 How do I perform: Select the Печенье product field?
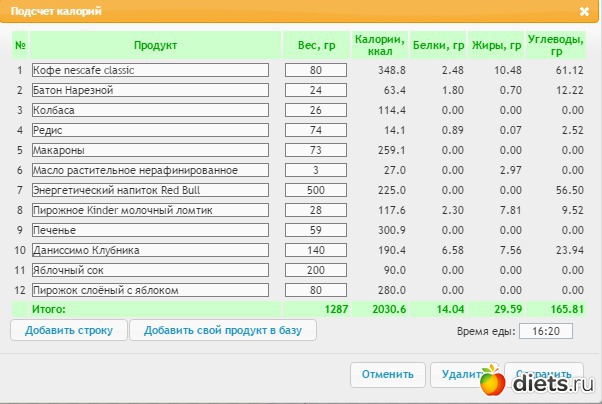(x=150, y=230)
